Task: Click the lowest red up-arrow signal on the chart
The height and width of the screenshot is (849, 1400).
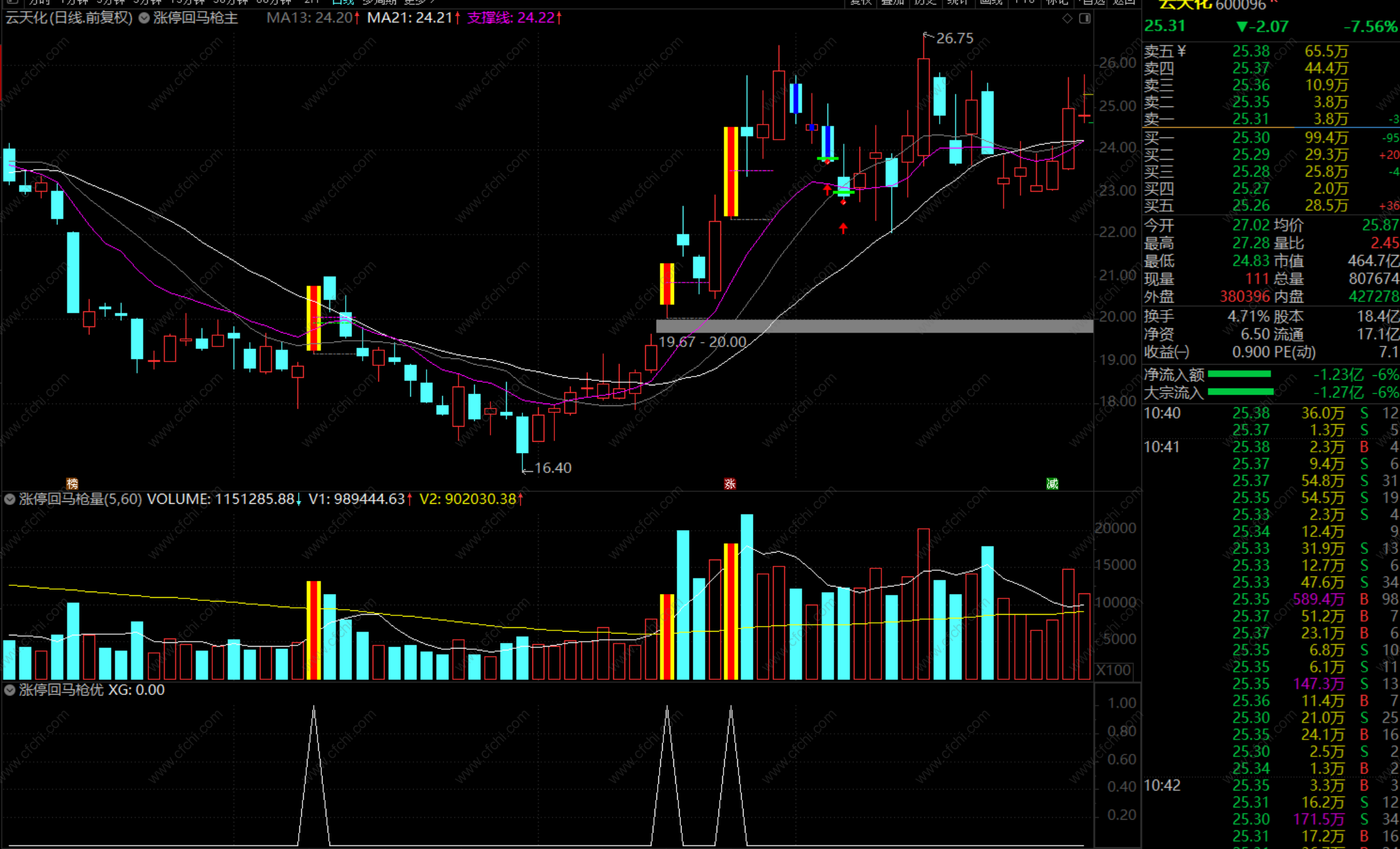Action: pos(843,228)
